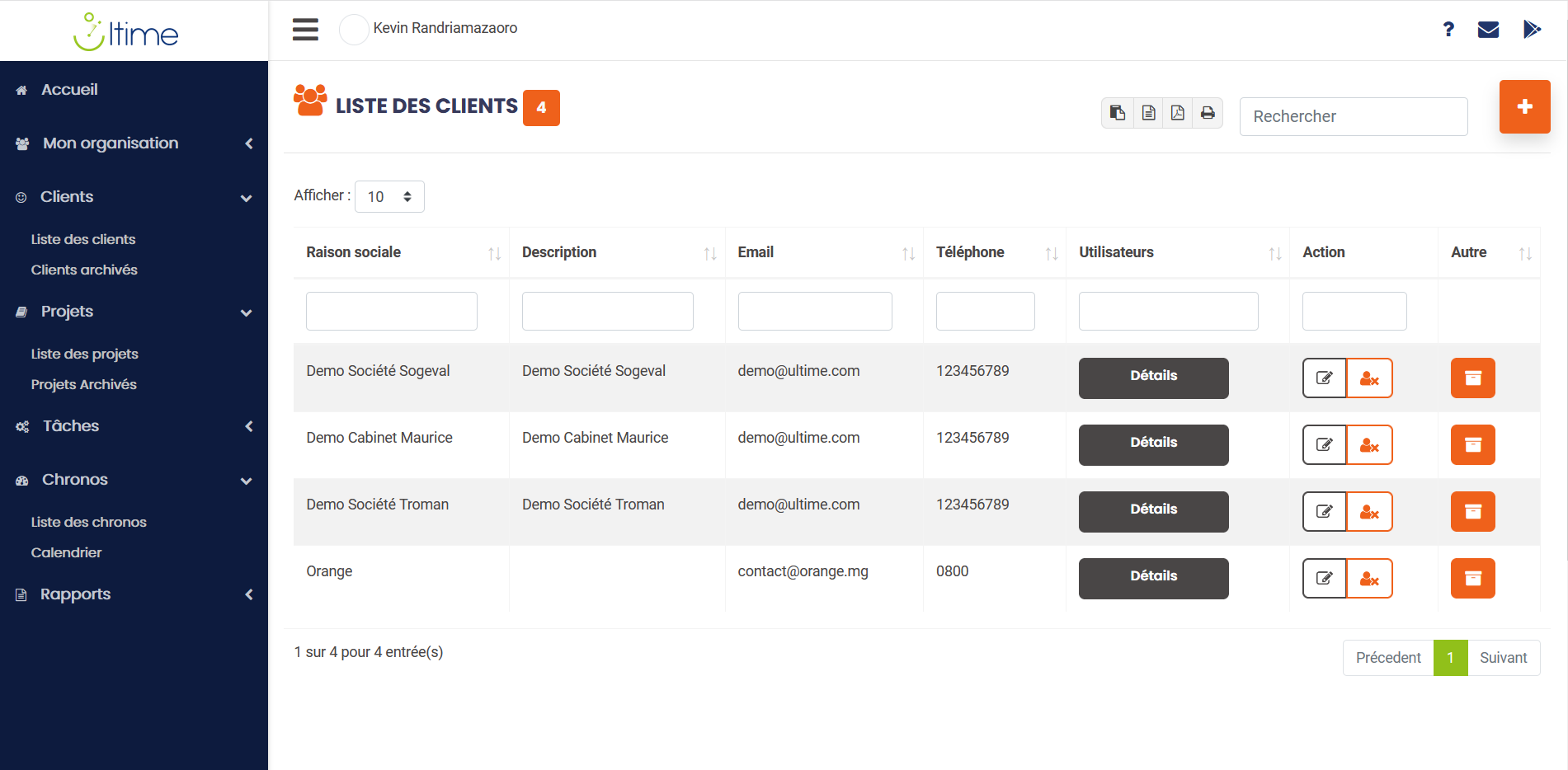
Task: Click the Raison sociale filter input
Action: pyautogui.click(x=392, y=311)
